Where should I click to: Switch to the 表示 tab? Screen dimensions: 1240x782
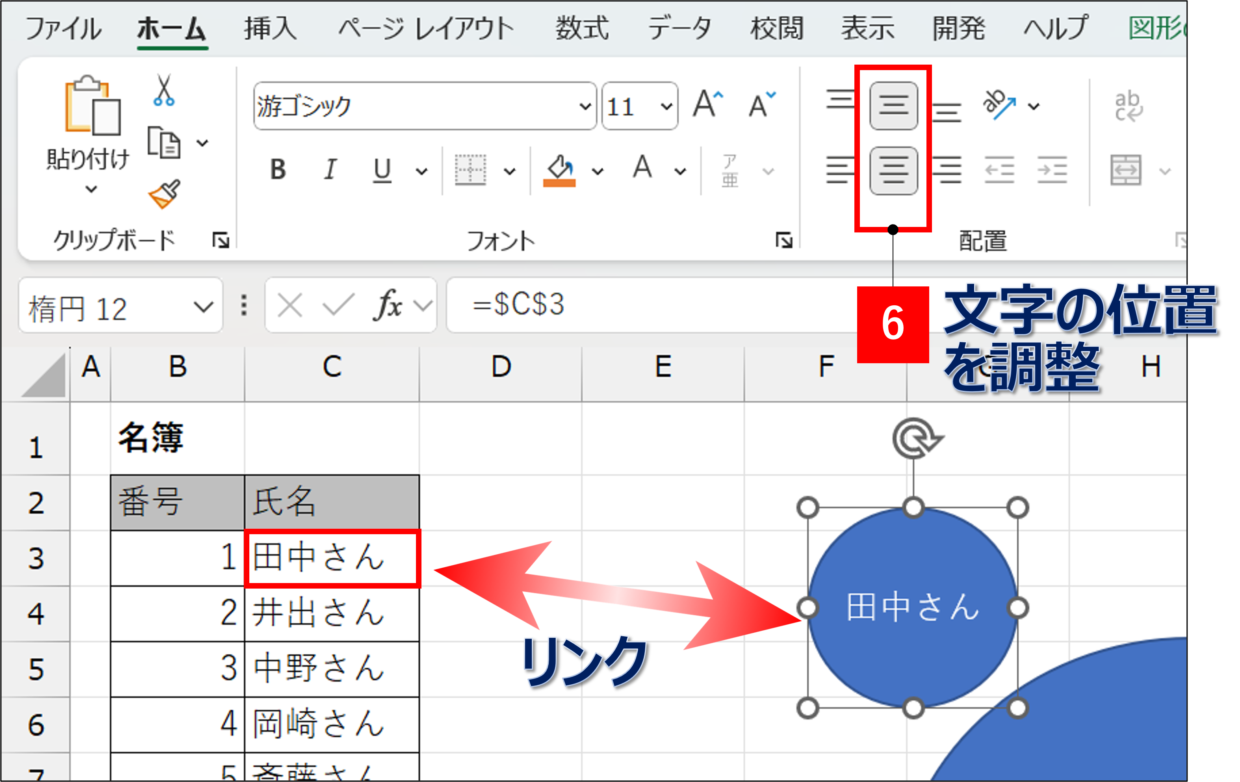coord(868,28)
